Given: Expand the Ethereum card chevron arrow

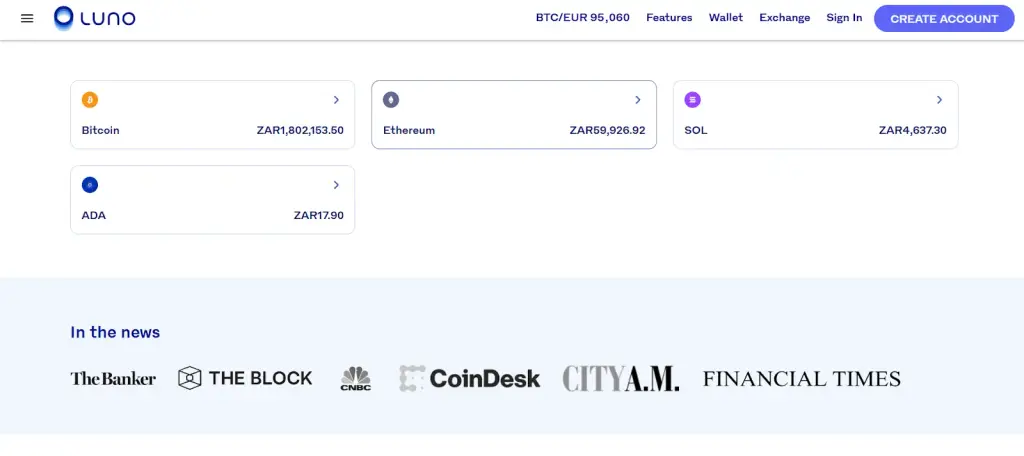Looking at the screenshot, I should [638, 100].
